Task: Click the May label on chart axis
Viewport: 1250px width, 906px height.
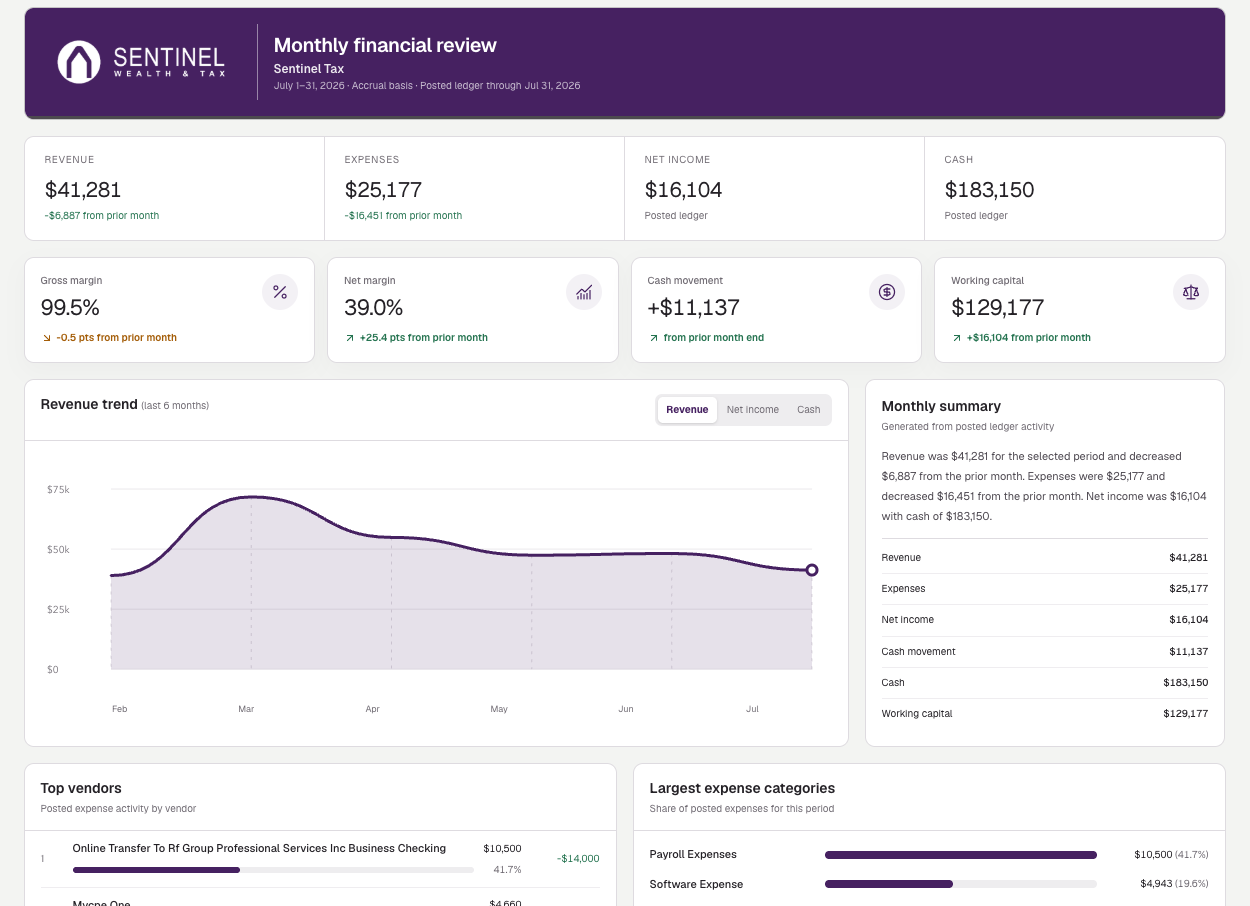Action: coord(499,709)
